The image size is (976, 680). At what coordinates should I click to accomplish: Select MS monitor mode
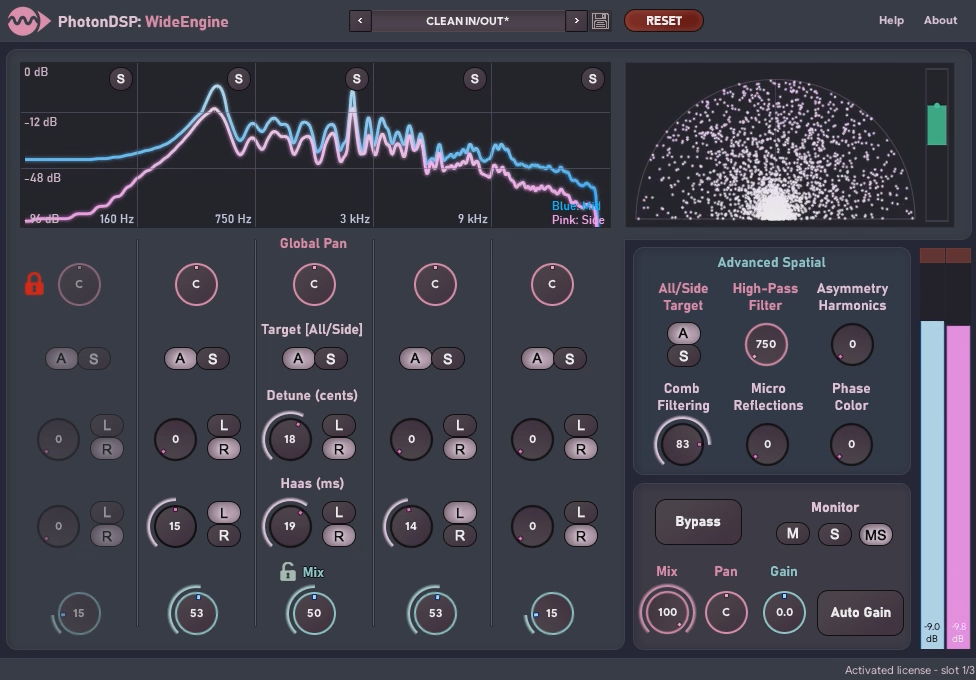pos(875,534)
